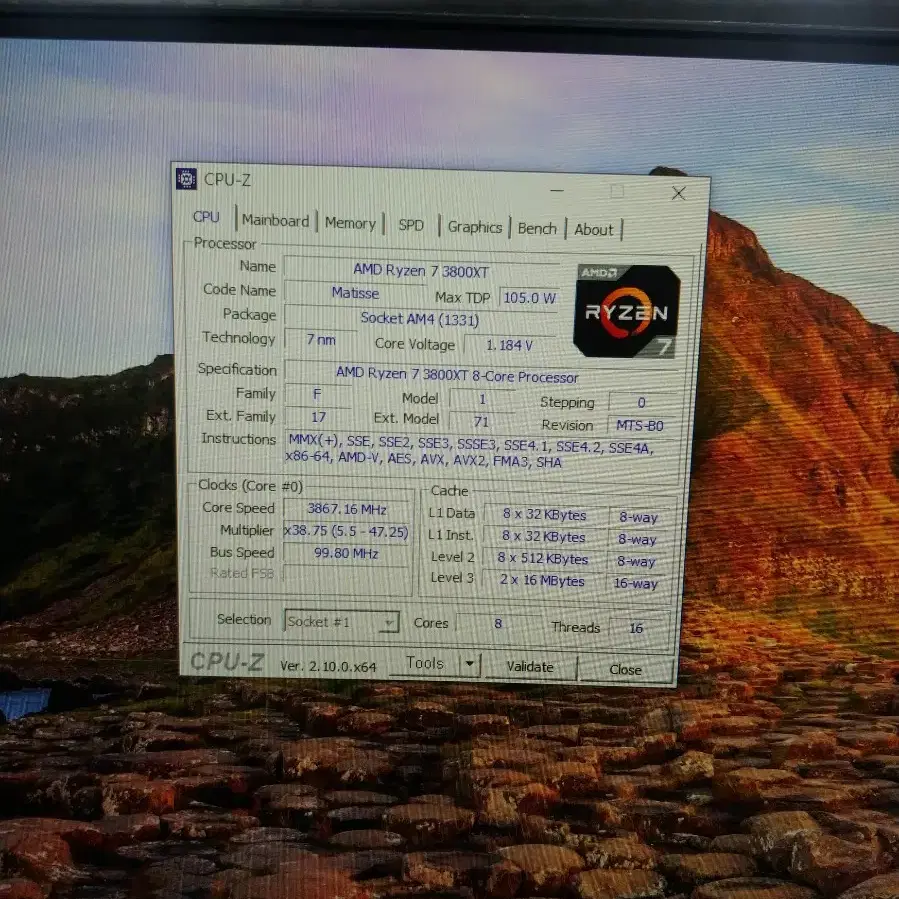The width and height of the screenshot is (899, 899).
Task: Click the L1 Inst. '8-way' associativity value
Action: (x=638, y=539)
